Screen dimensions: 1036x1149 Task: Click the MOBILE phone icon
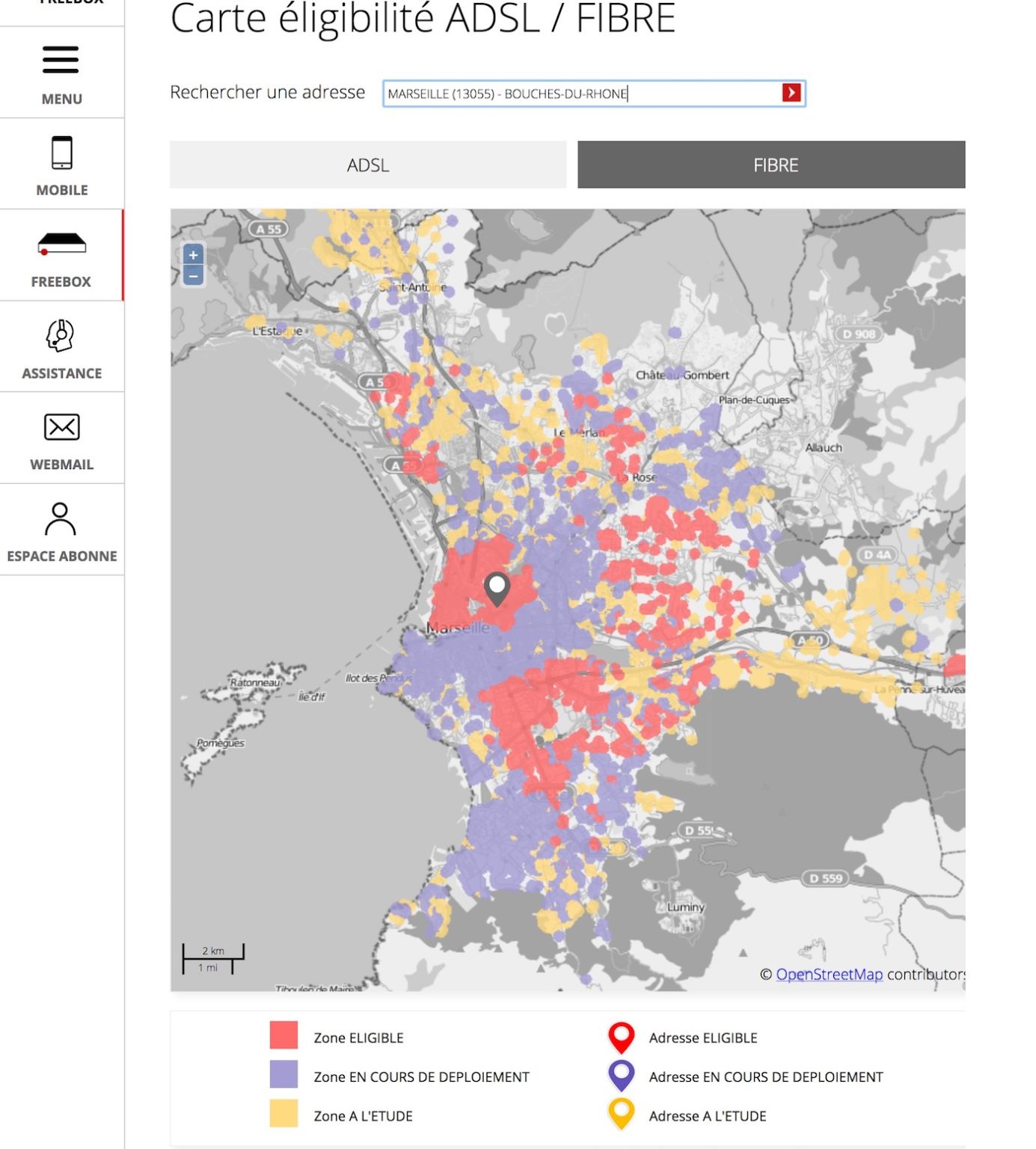[x=61, y=153]
